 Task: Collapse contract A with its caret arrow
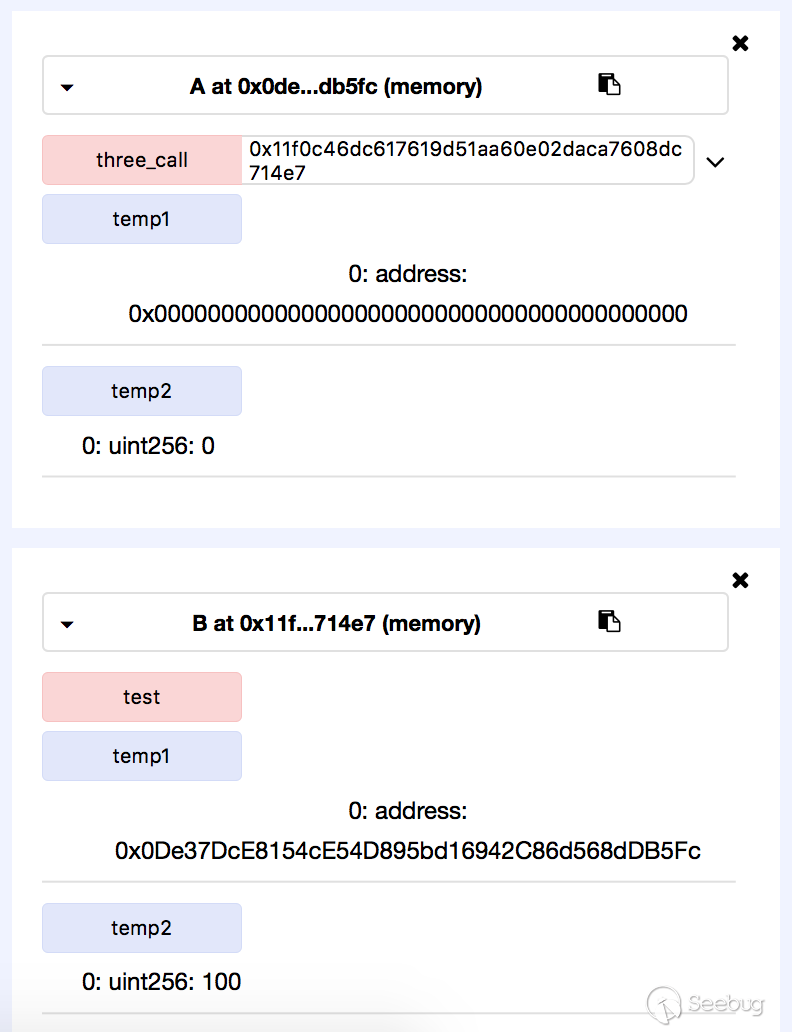tap(67, 87)
